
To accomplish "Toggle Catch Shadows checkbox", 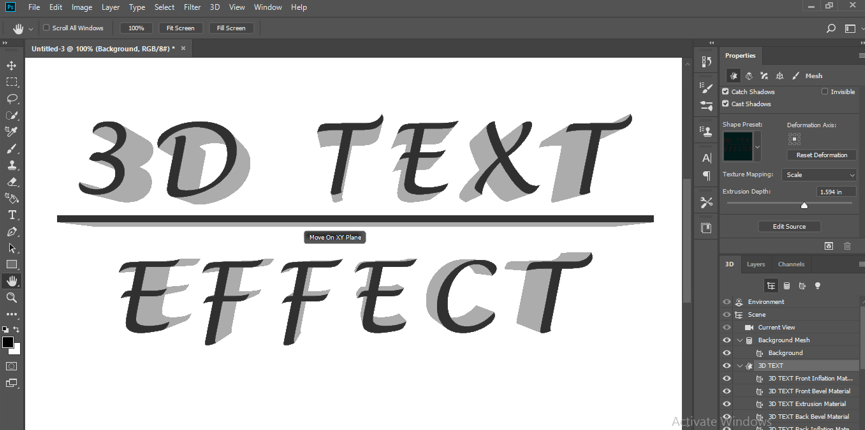I will pyautogui.click(x=726, y=92).
